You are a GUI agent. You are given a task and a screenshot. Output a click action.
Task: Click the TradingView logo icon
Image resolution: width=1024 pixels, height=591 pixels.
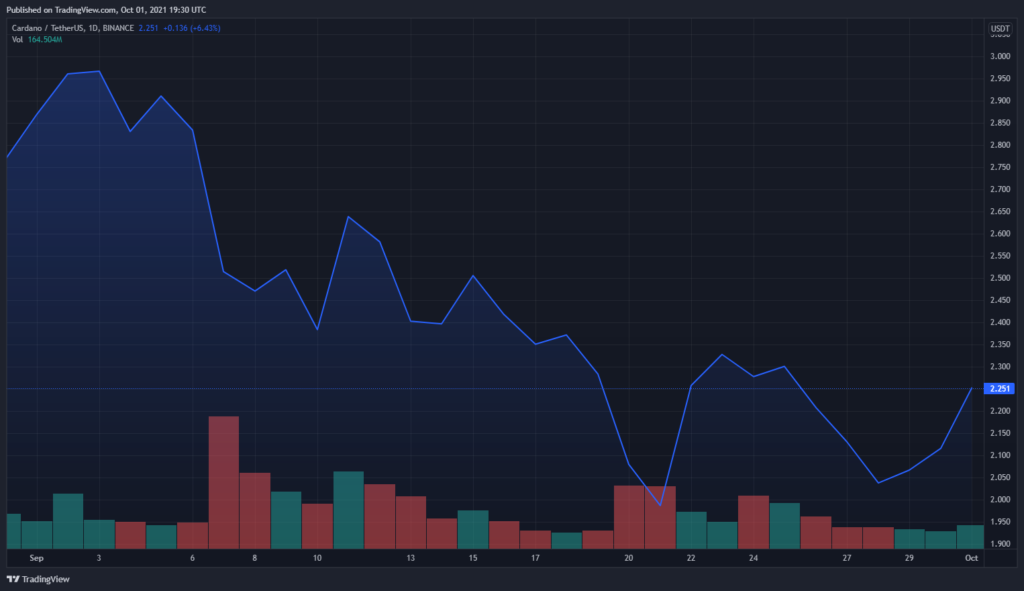coord(12,579)
